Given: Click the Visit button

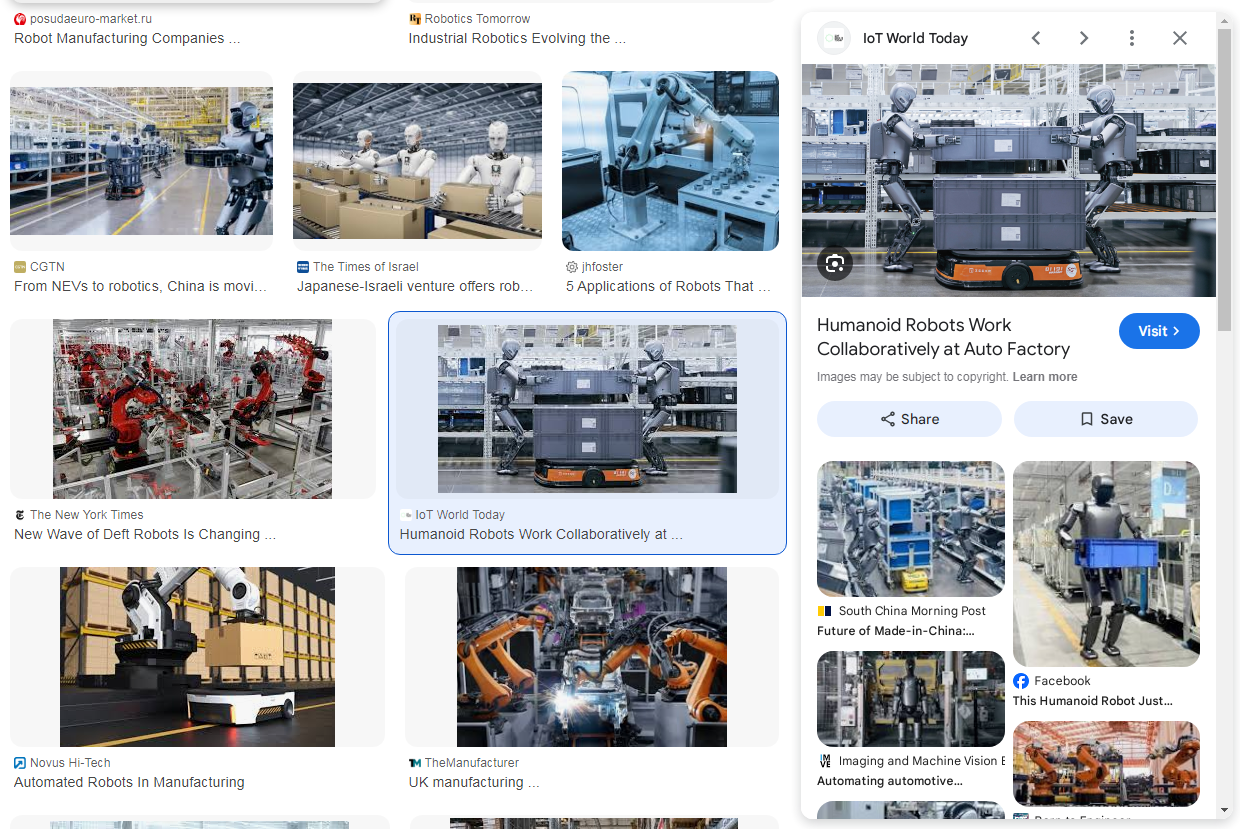Looking at the screenshot, I should 1159,331.
